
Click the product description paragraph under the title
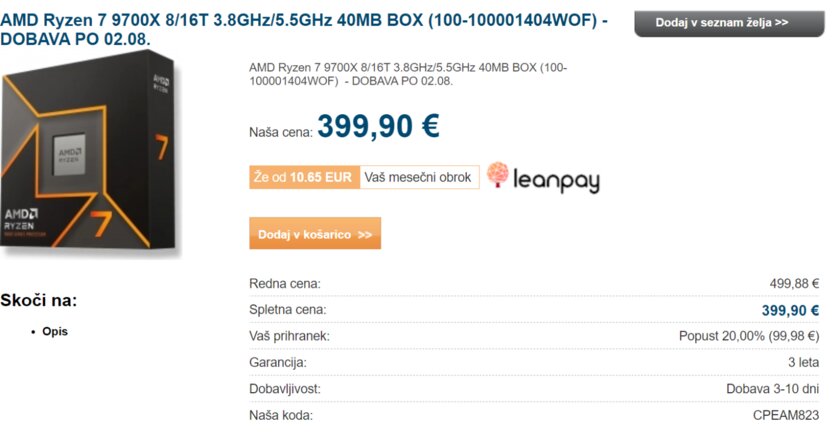tap(408, 74)
